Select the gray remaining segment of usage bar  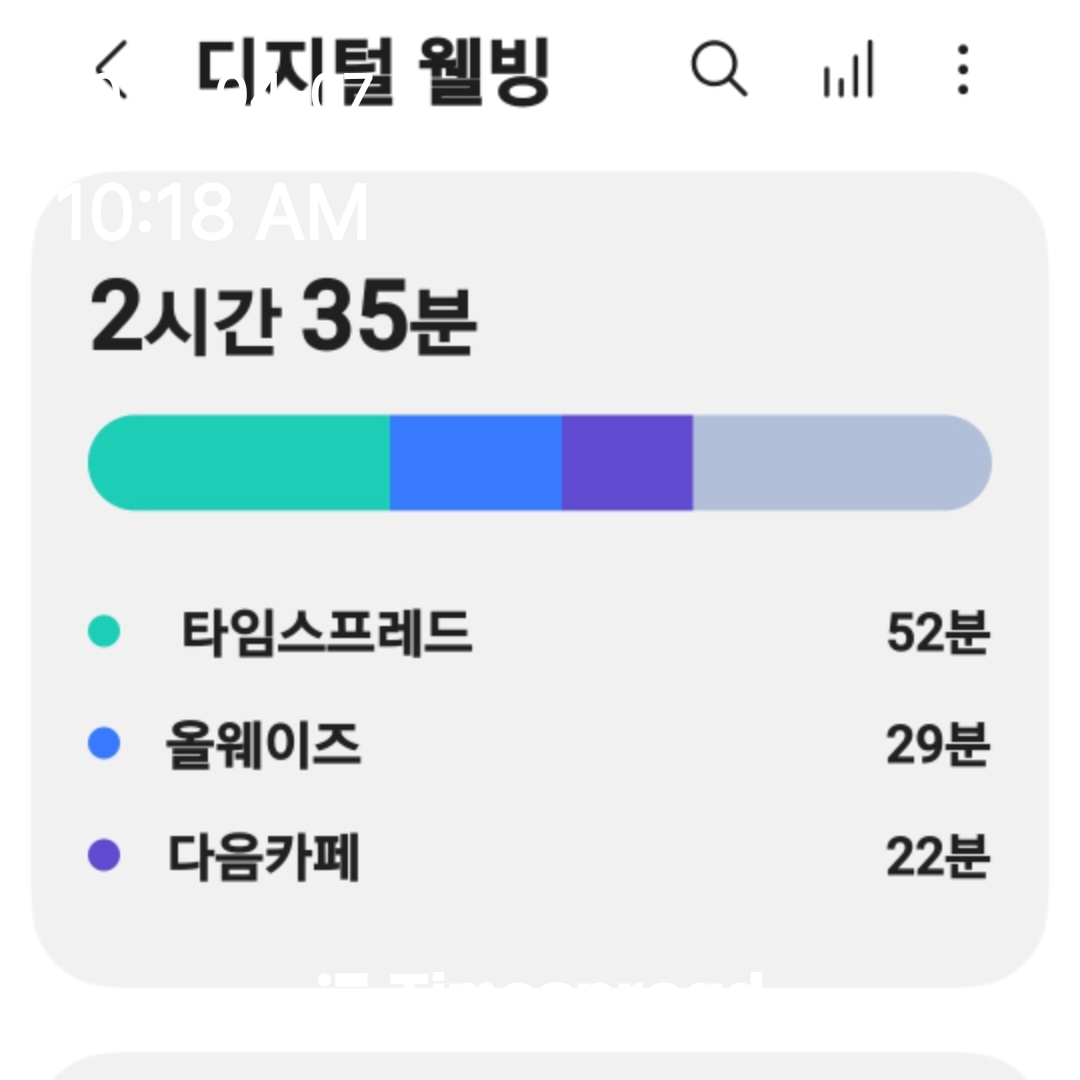840,463
